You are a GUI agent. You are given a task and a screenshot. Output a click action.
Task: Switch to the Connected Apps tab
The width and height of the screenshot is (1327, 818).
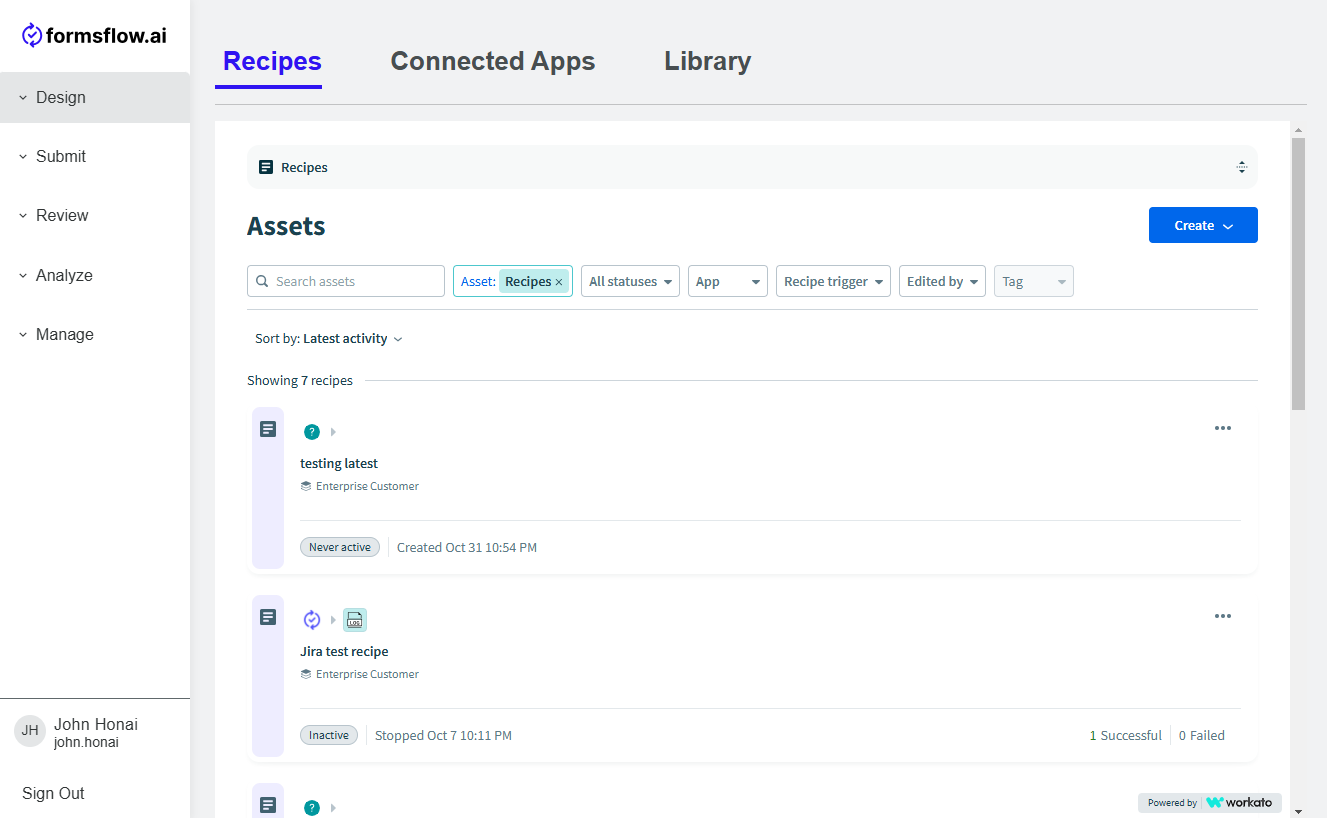[x=493, y=61]
